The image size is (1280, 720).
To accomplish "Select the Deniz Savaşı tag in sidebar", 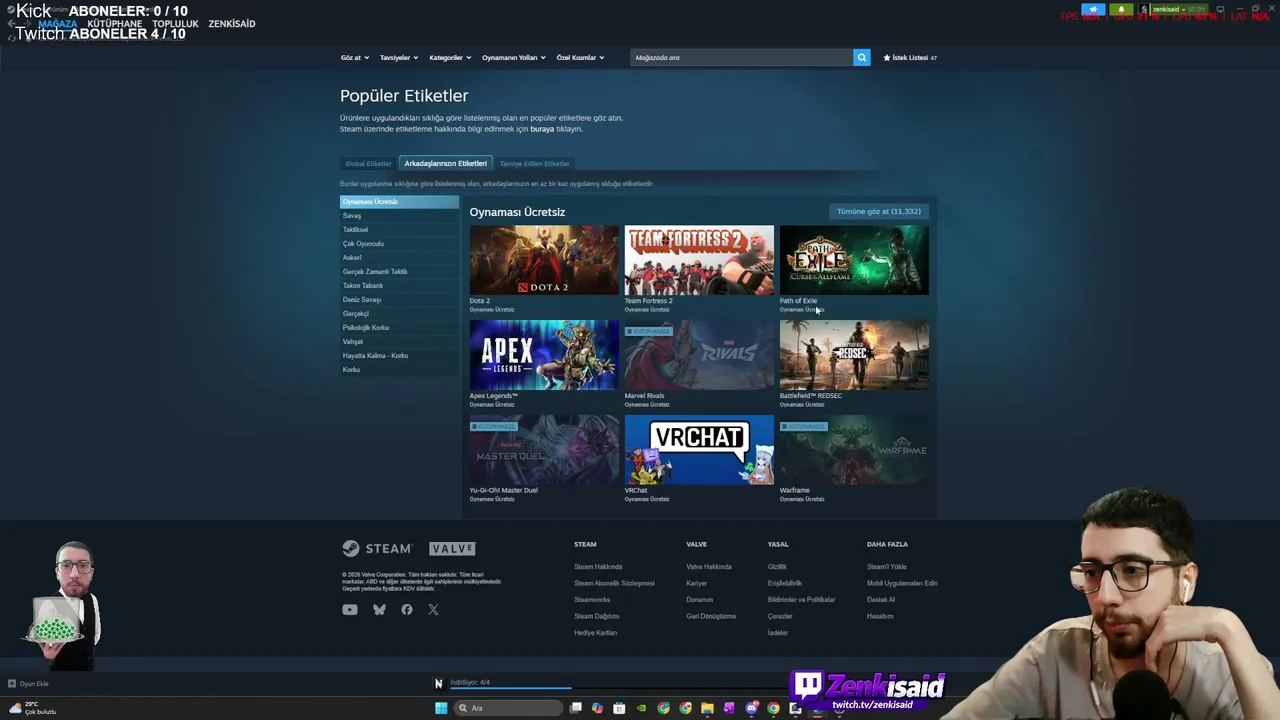I will 399,300.
